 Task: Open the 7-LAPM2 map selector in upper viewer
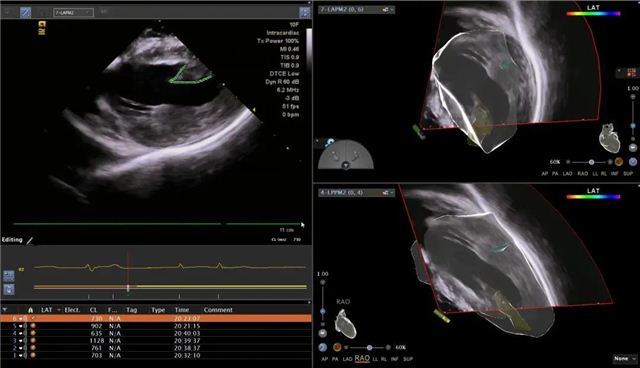tap(357, 9)
